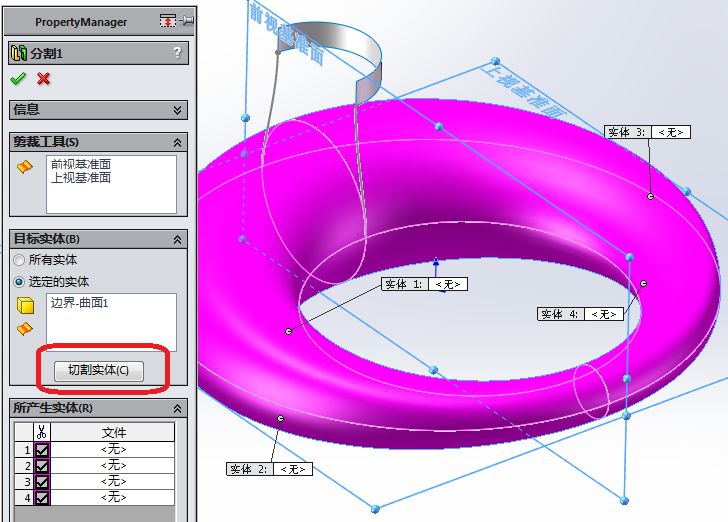
Task: Click the PropertyManager display toggle icon
Action: [168, 21]
